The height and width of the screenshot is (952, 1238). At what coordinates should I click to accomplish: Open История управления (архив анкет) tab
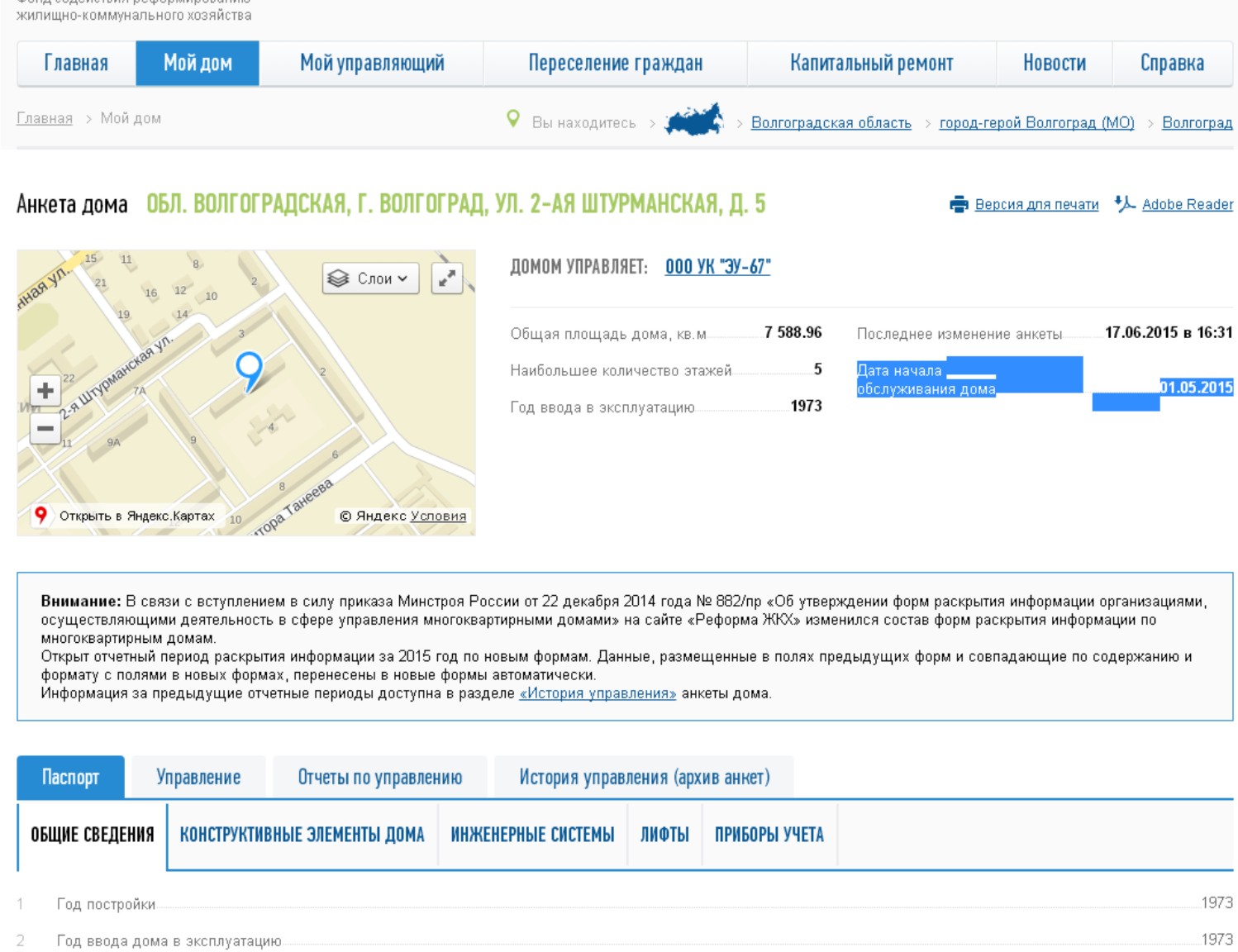tap(644, 778)
